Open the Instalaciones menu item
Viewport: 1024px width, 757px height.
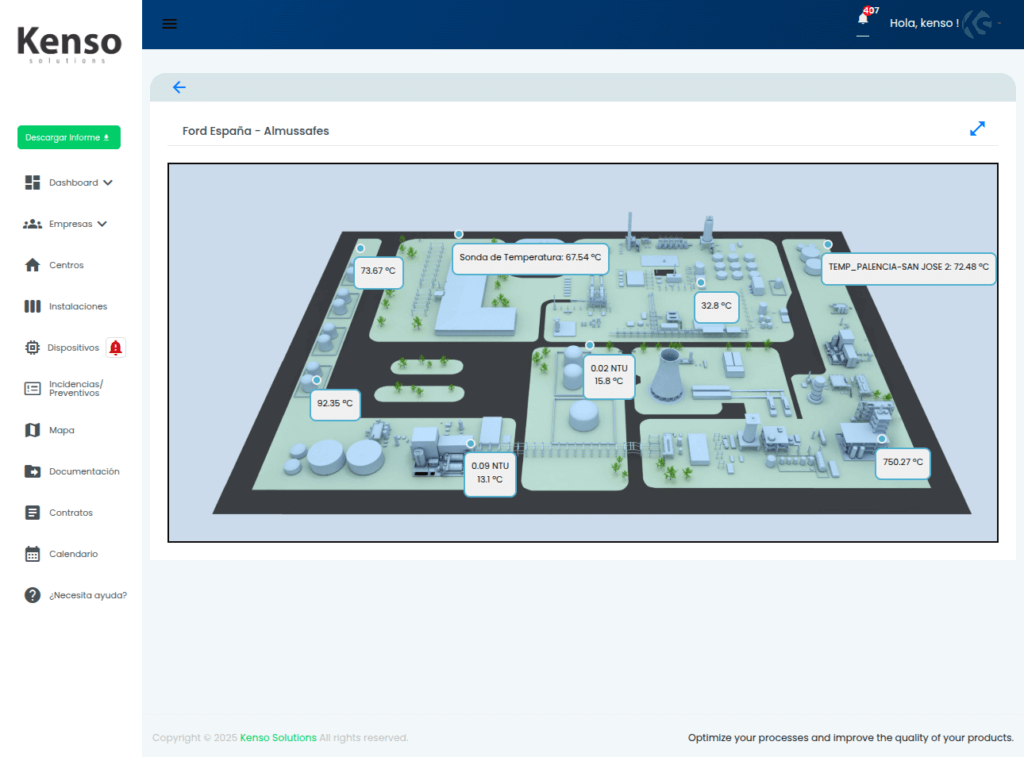pos(78,306)
